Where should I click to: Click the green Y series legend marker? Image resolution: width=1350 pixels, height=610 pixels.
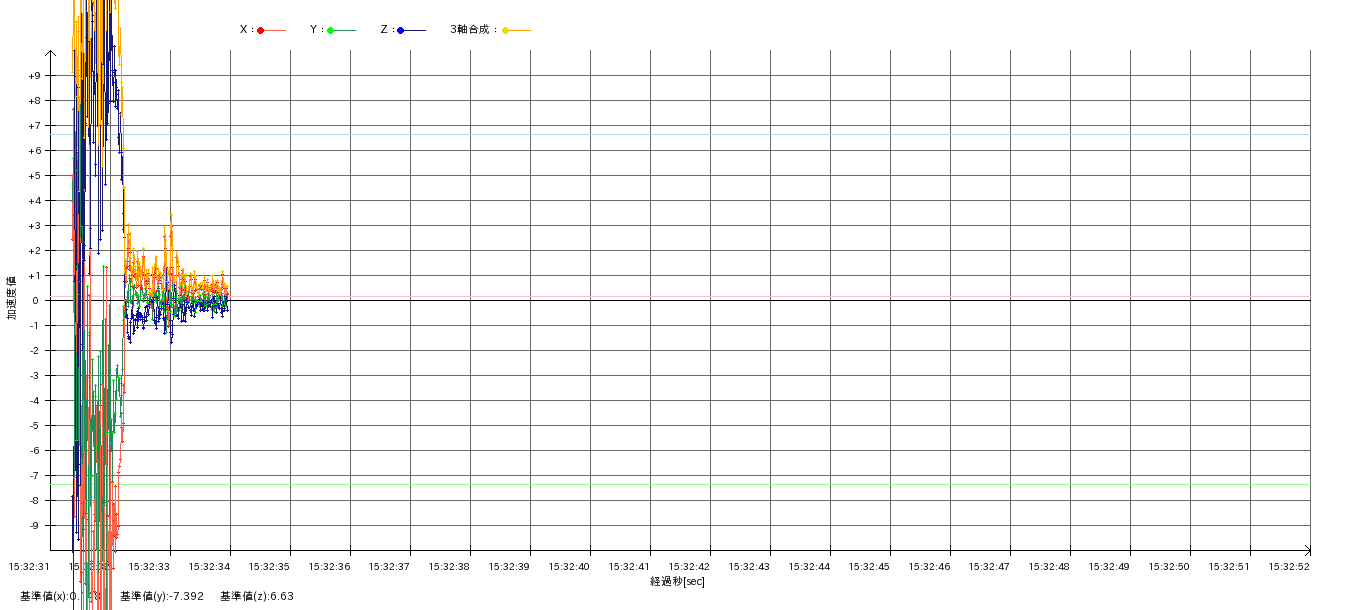[331, 30]
